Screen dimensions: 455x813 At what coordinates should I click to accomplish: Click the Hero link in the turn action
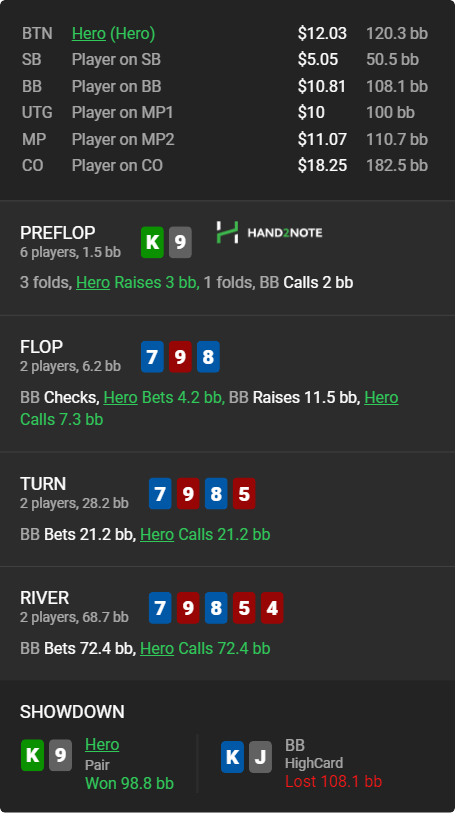pos(157,535)
